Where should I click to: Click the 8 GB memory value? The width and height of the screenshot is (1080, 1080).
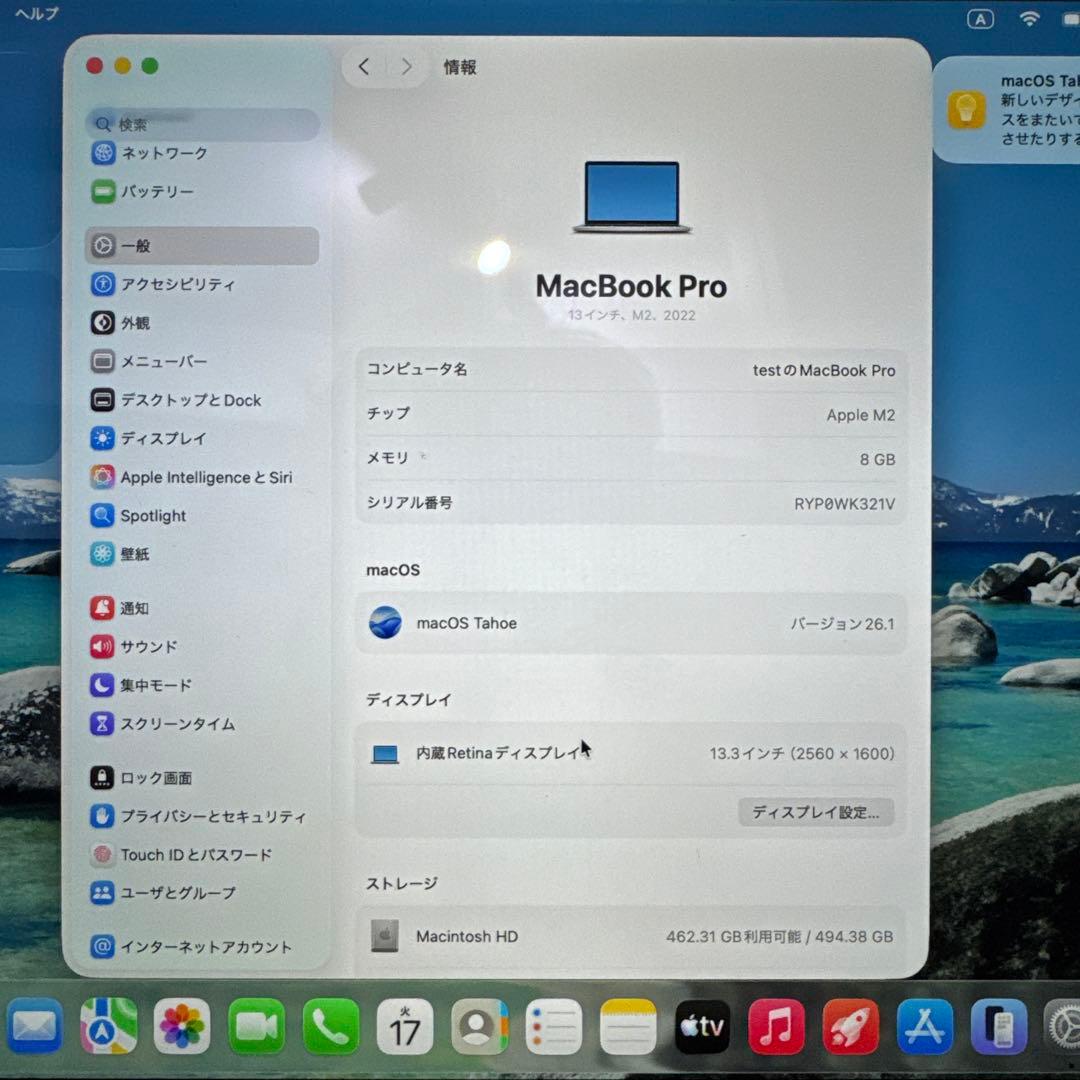click(878, 459)
